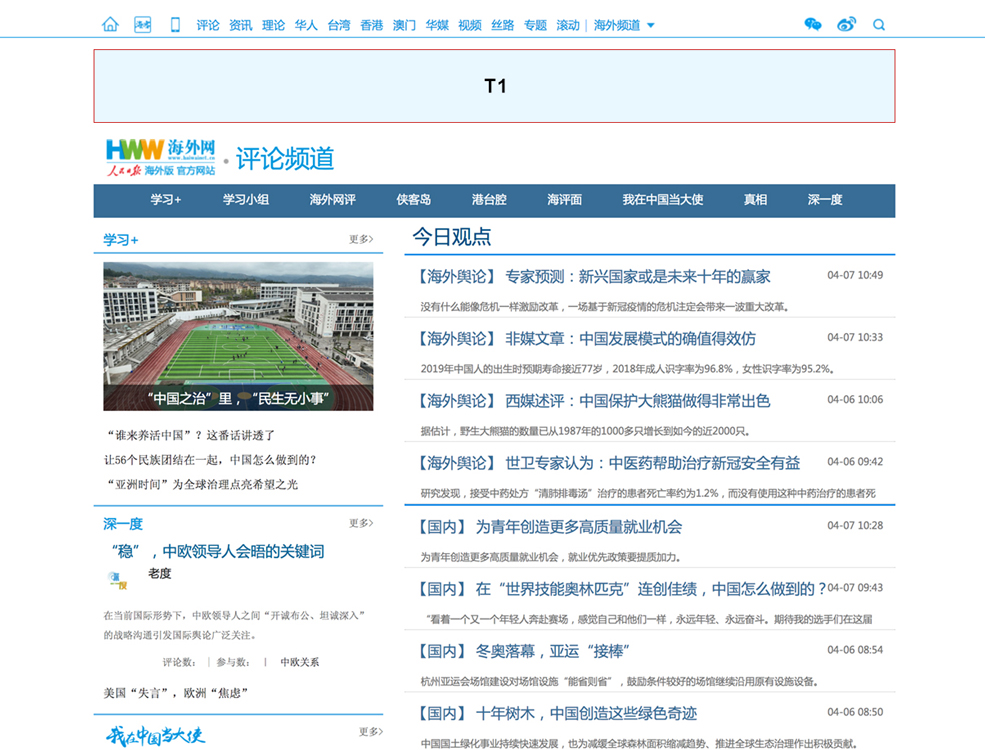Select the 深一度 tab in blue bar
985x750 pixels.
pos(825,200)
